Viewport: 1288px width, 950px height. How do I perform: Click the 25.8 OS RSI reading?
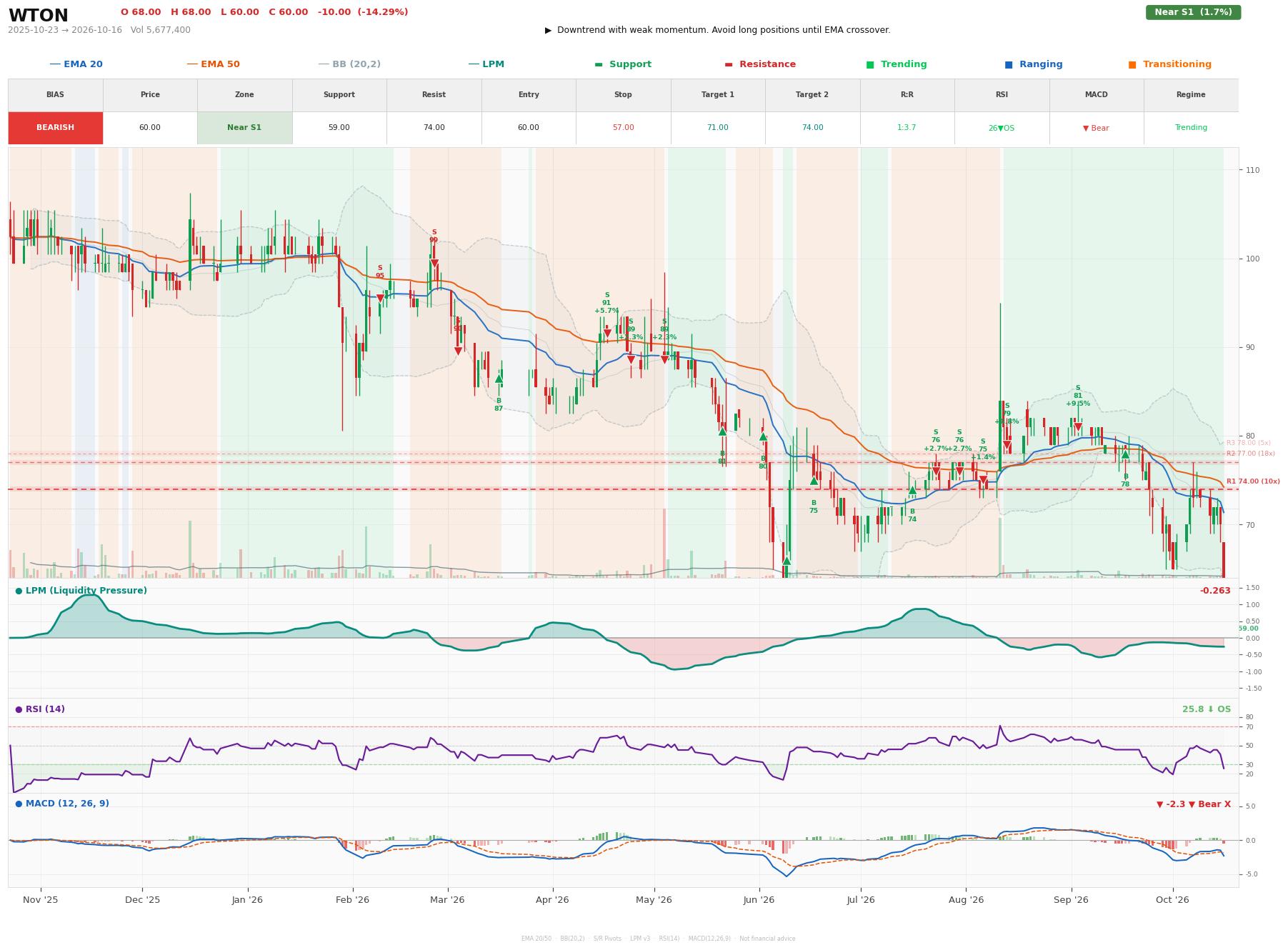pyautogui.click(x=1207, y=709)
